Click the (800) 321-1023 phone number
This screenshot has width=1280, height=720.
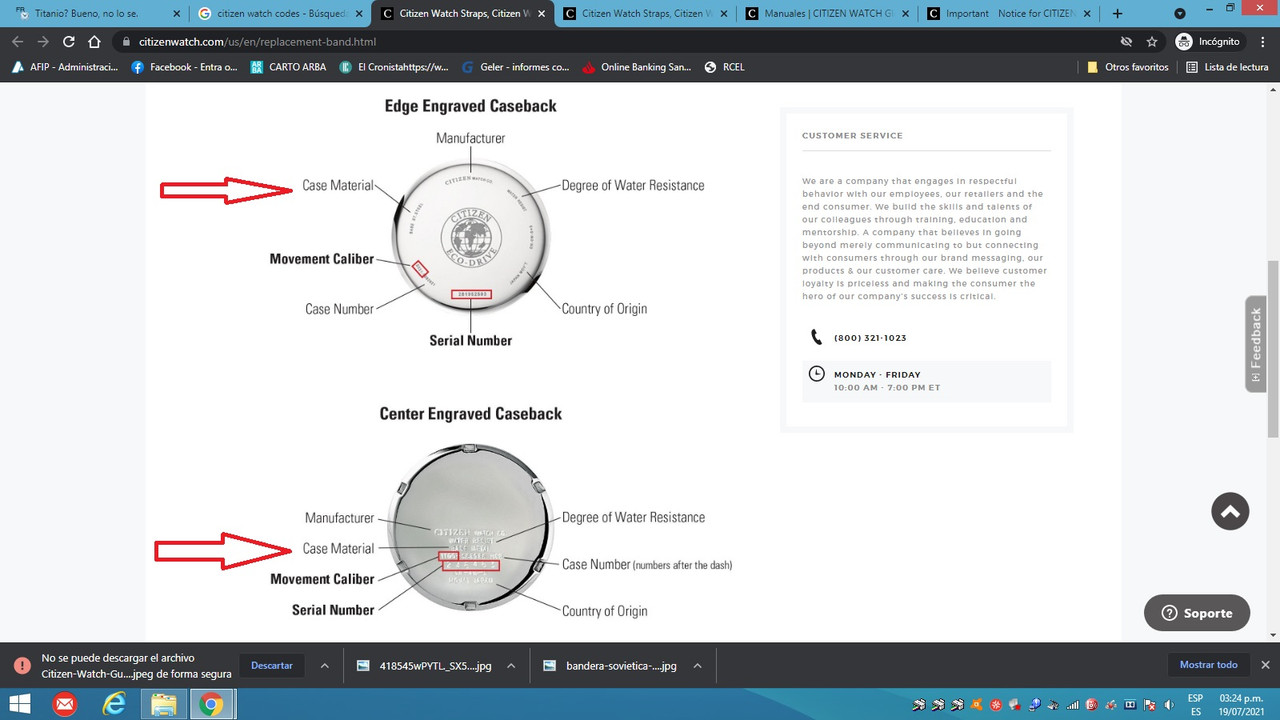(x=870, y=338)
